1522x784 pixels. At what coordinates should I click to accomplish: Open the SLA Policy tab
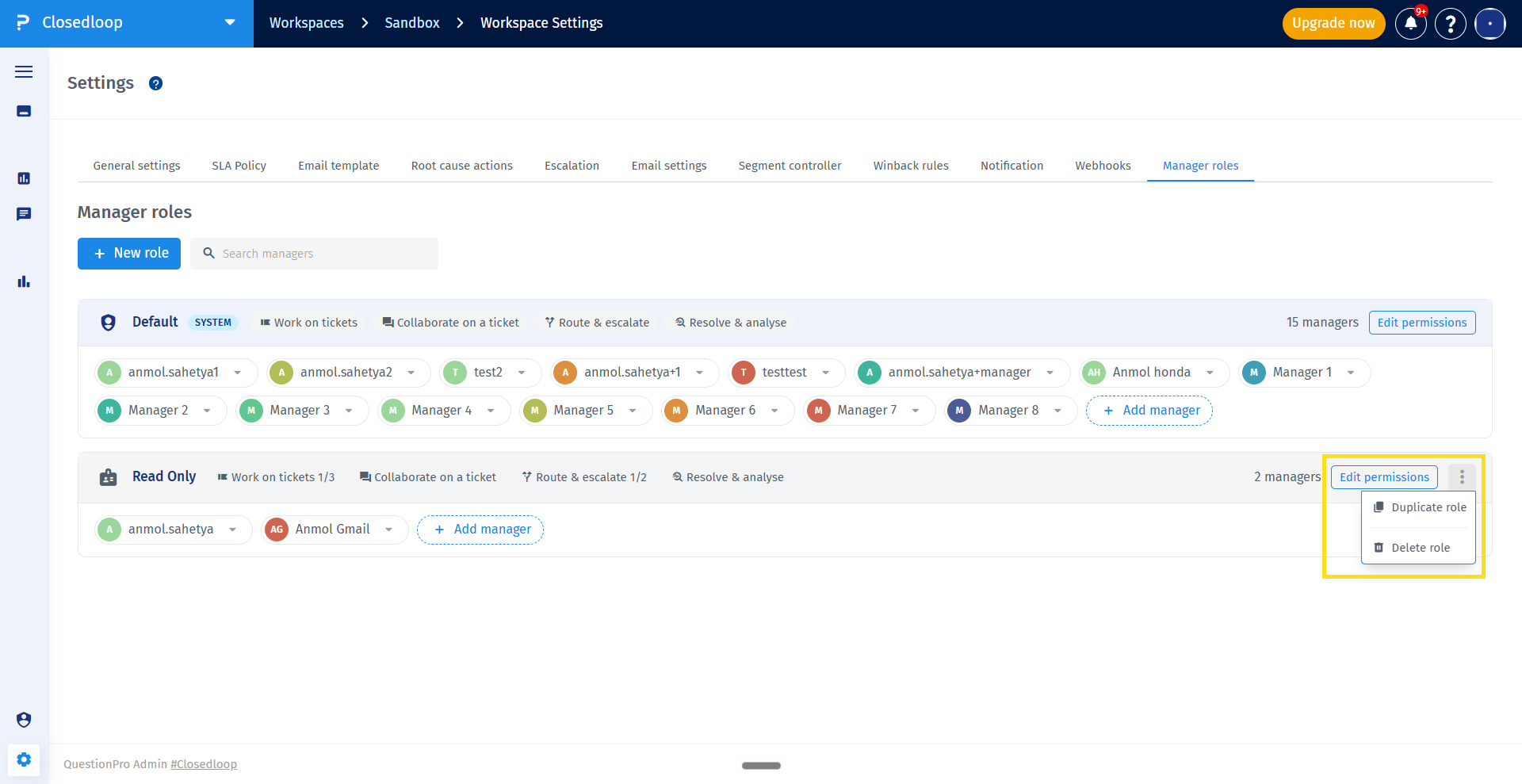[239, 166]
